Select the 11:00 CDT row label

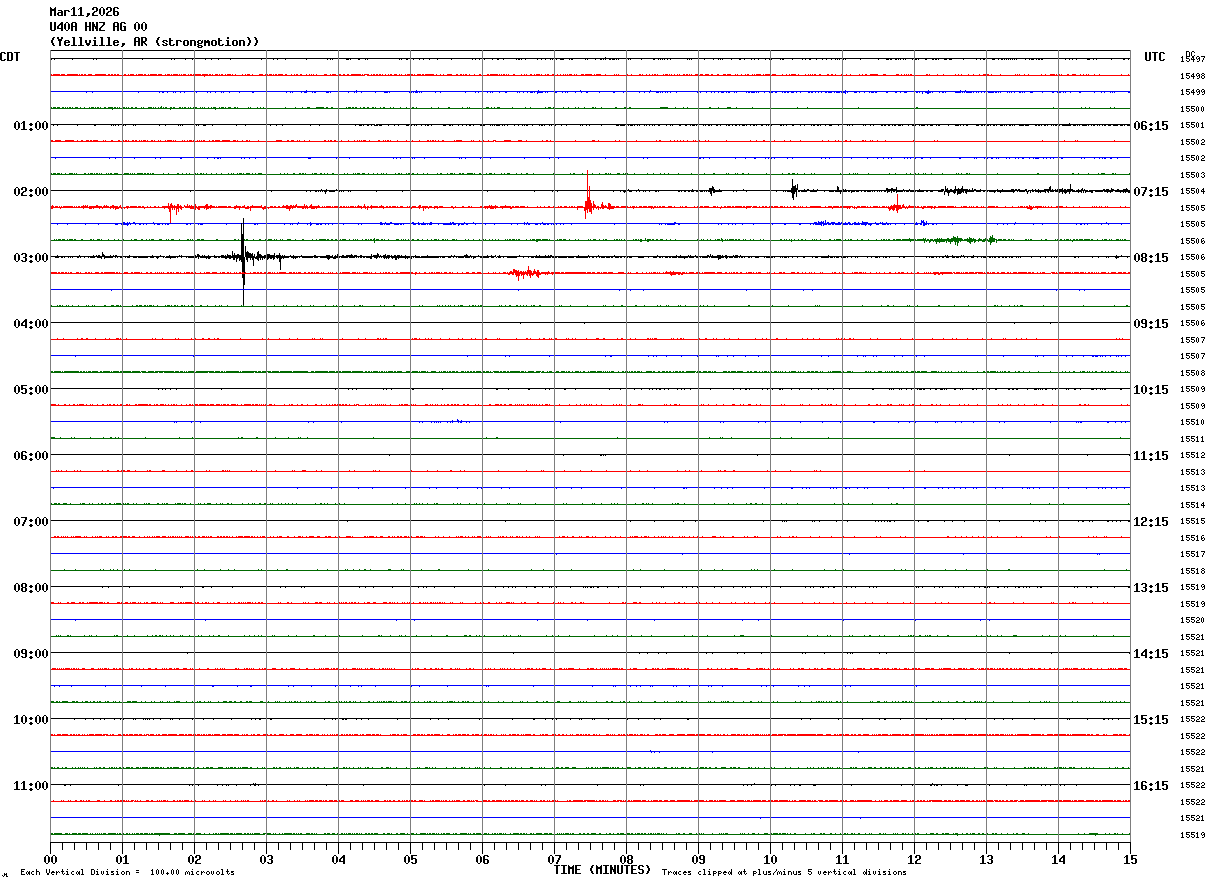(31, 786)
